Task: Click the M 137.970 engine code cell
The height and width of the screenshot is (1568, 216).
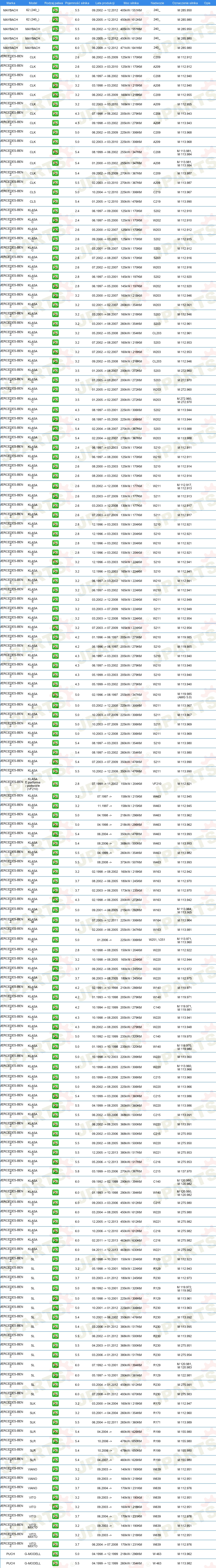Action: [184, 1171]
